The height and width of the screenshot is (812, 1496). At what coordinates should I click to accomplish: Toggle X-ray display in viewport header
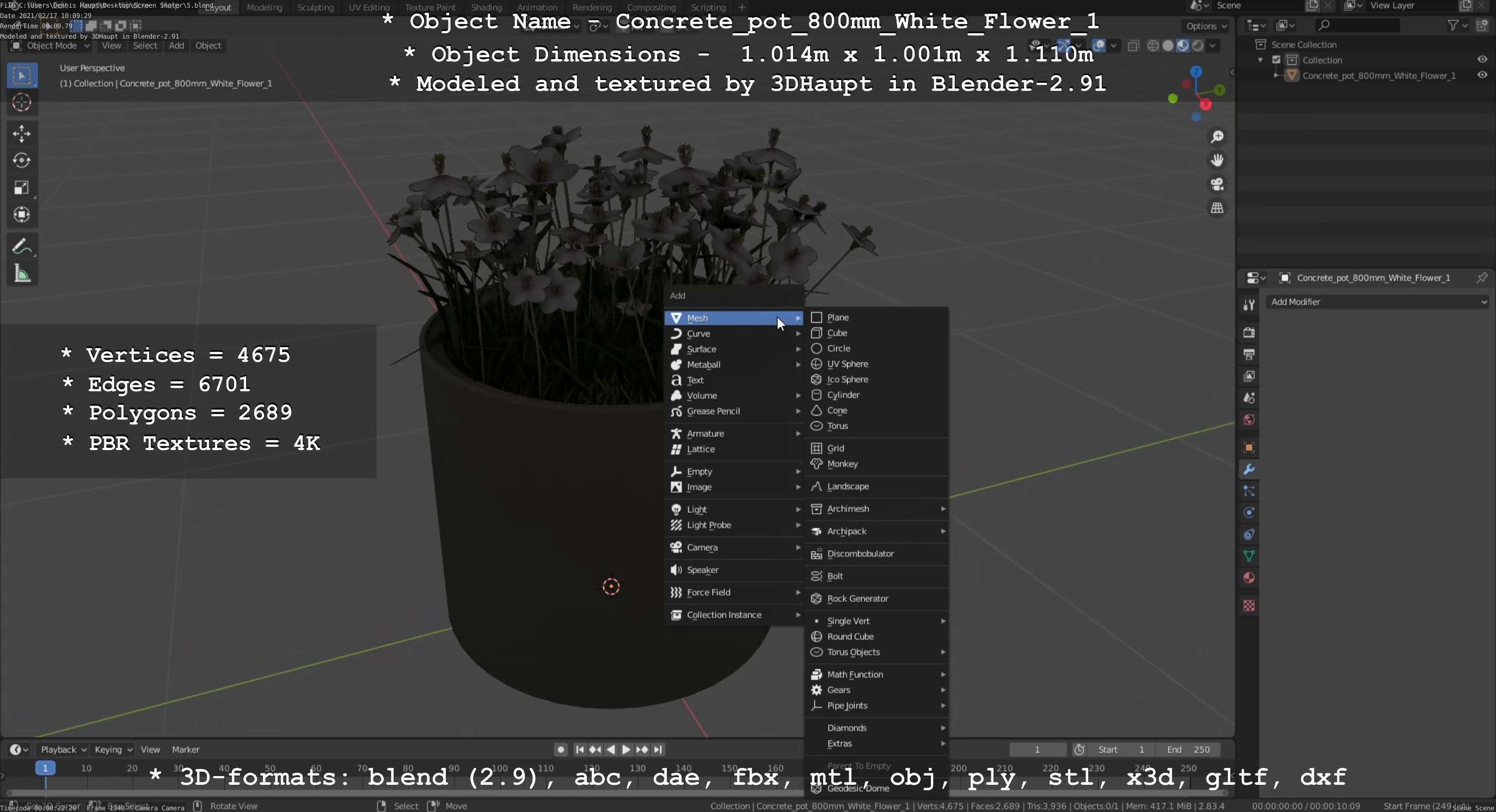point(1133,45)
